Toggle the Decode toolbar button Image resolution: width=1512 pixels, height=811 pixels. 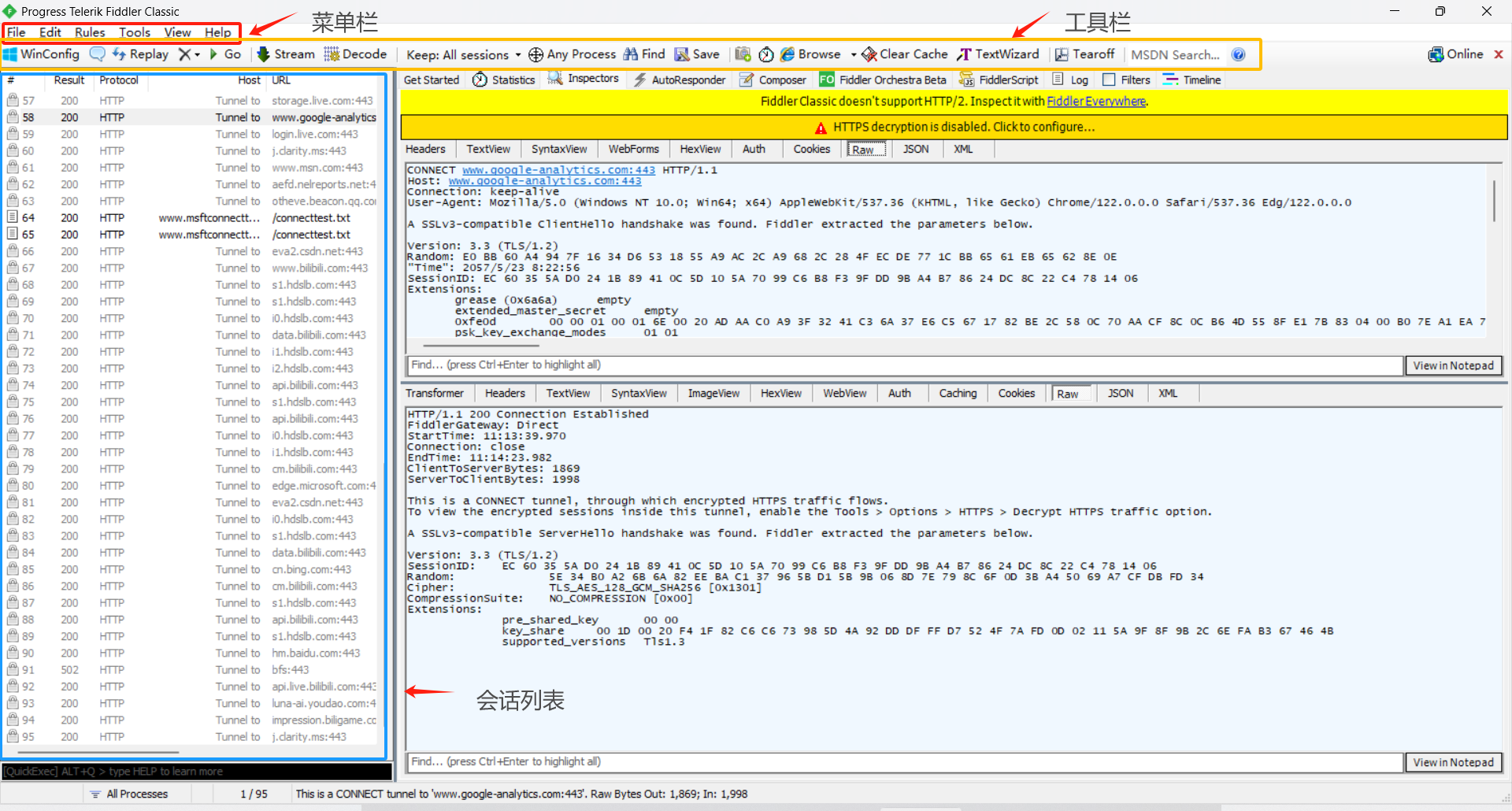(355, 54)
